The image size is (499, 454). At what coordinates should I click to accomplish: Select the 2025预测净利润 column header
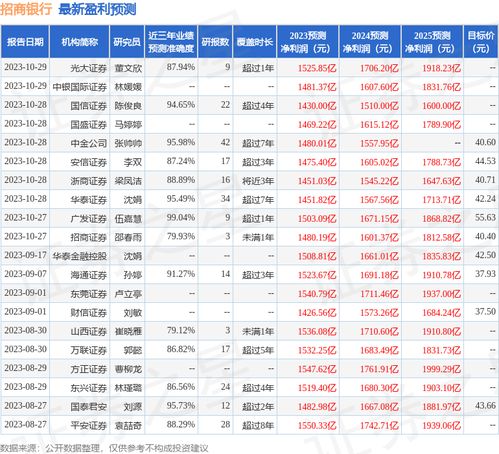point(432,42)
